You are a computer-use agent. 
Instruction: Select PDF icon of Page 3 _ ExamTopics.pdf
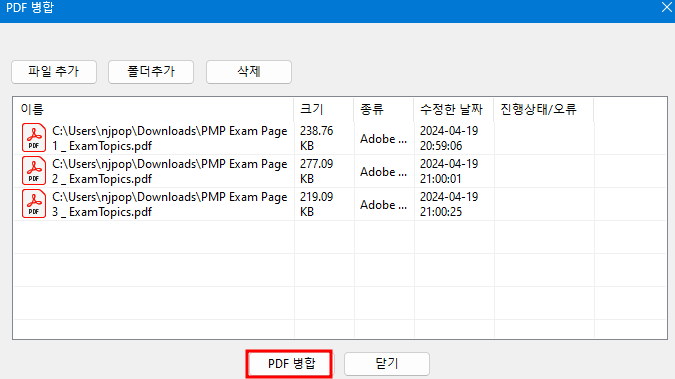click(x=34, y=204)
